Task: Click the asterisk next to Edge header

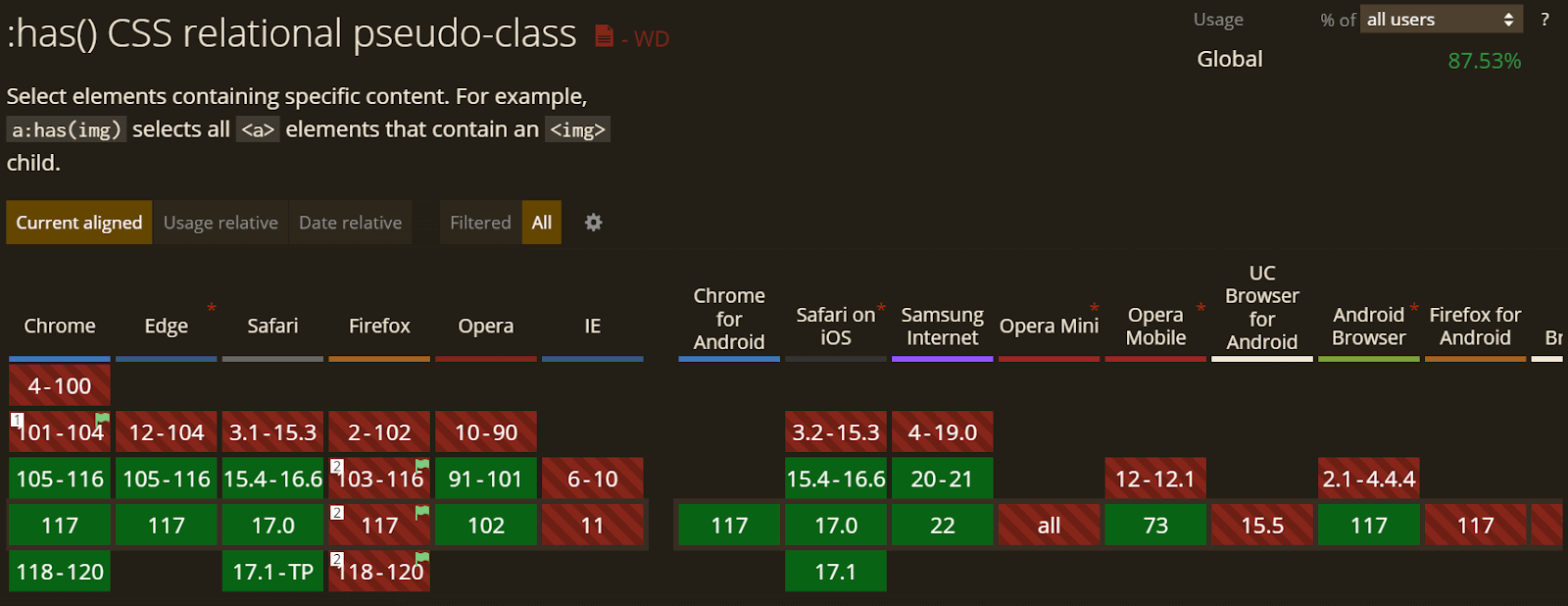Action: (212, 306)
